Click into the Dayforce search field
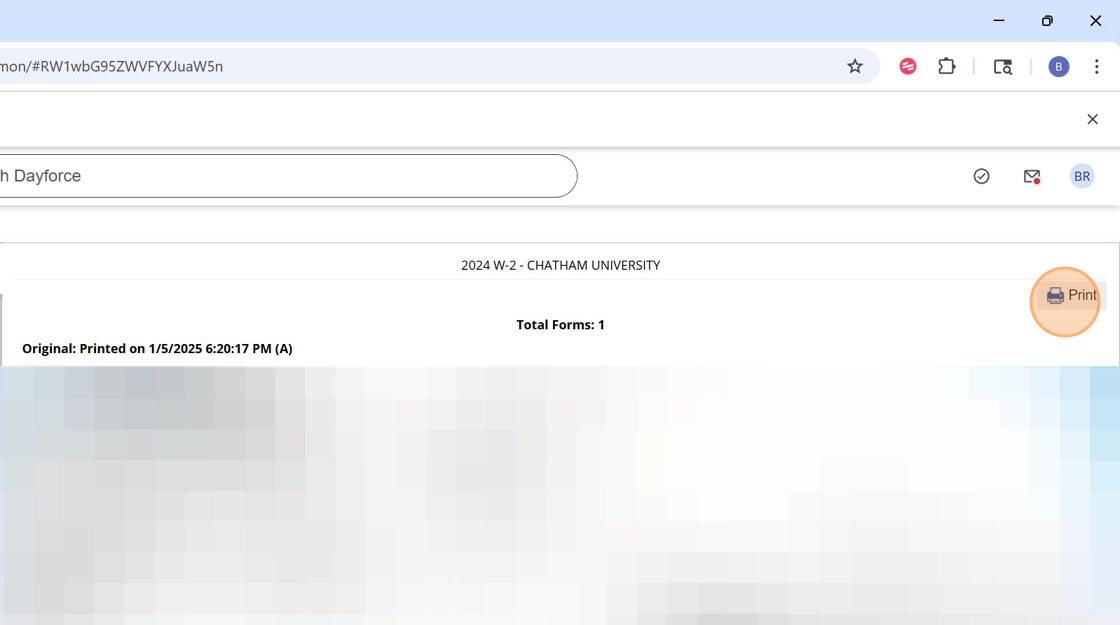 pyautogui.click(x=288, y=176)
